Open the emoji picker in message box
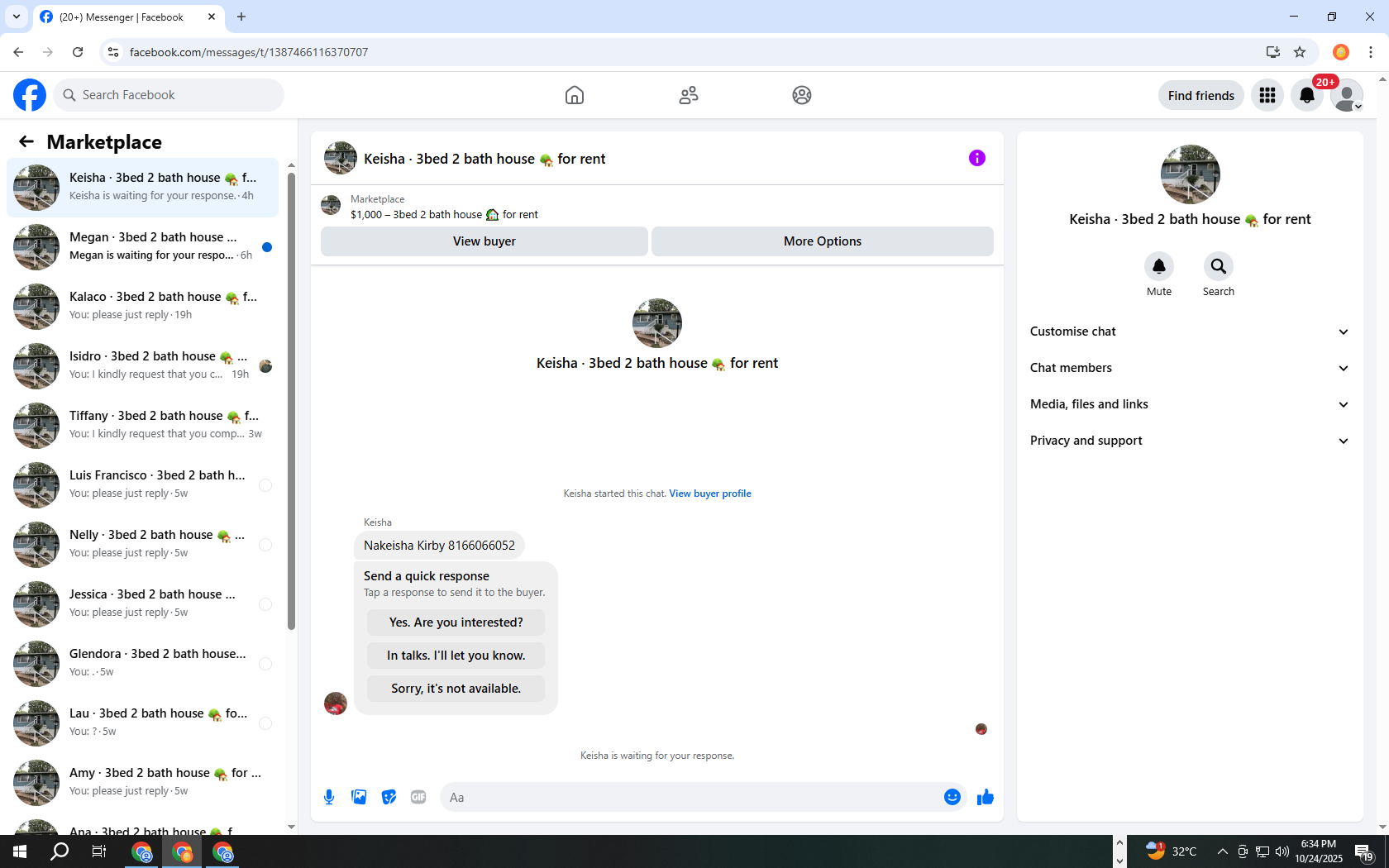1389x868 pixels. pyautogui.click(x=952, y=797)
